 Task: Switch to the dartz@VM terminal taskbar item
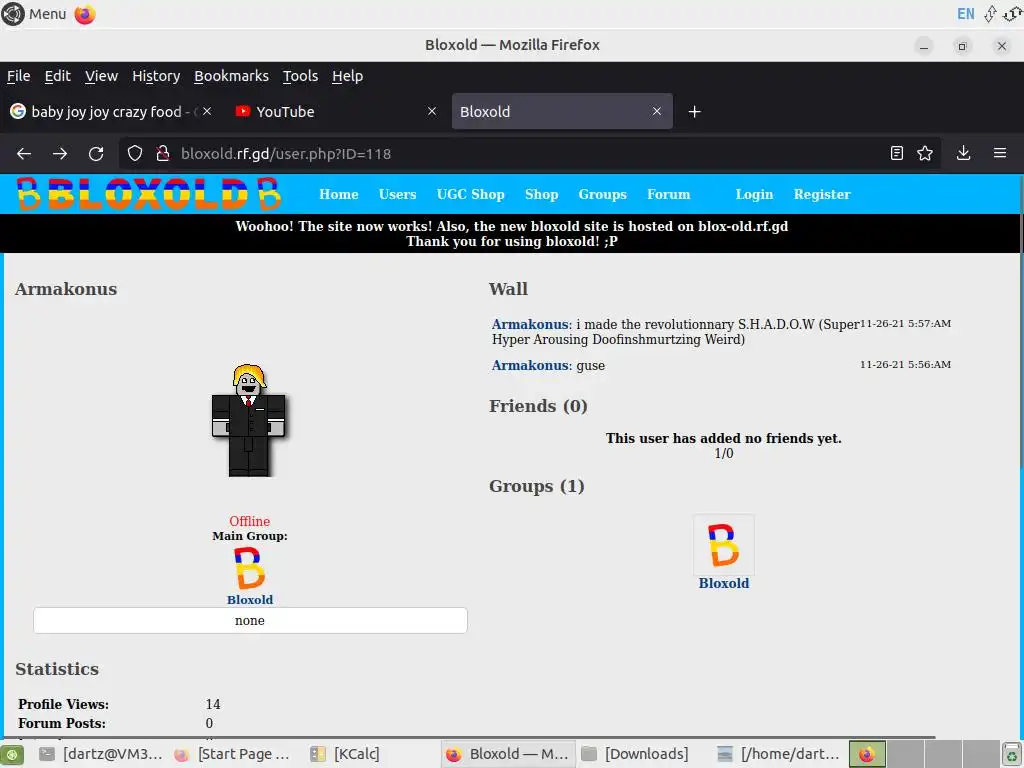(x=101, y=754)
